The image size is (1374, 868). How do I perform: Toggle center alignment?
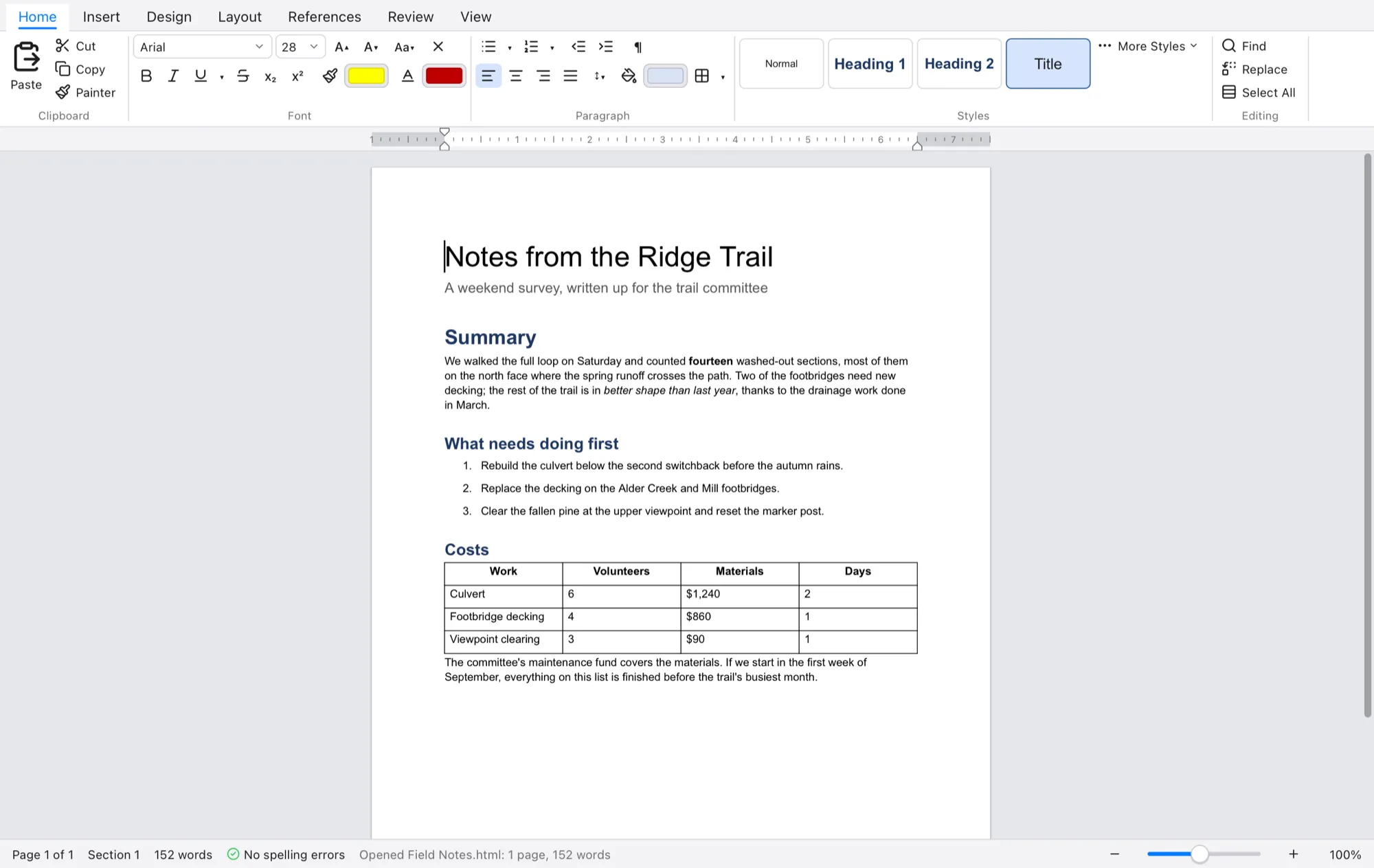tap(515, 76)
